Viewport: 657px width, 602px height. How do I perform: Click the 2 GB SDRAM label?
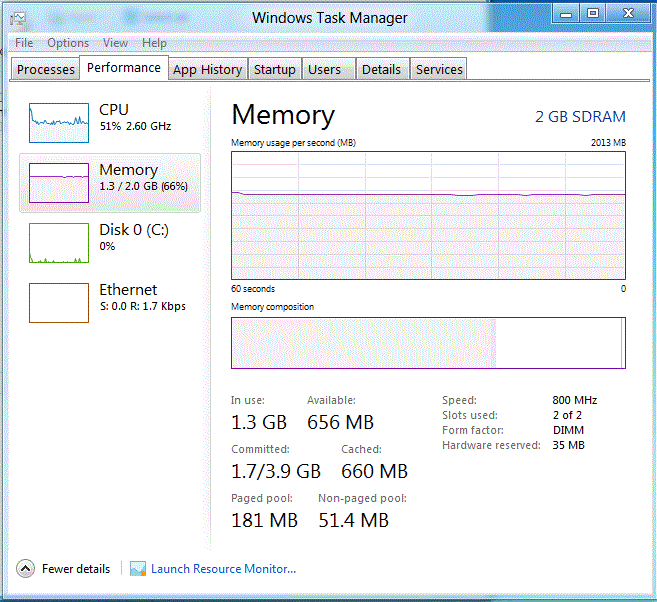click(580, 116)
